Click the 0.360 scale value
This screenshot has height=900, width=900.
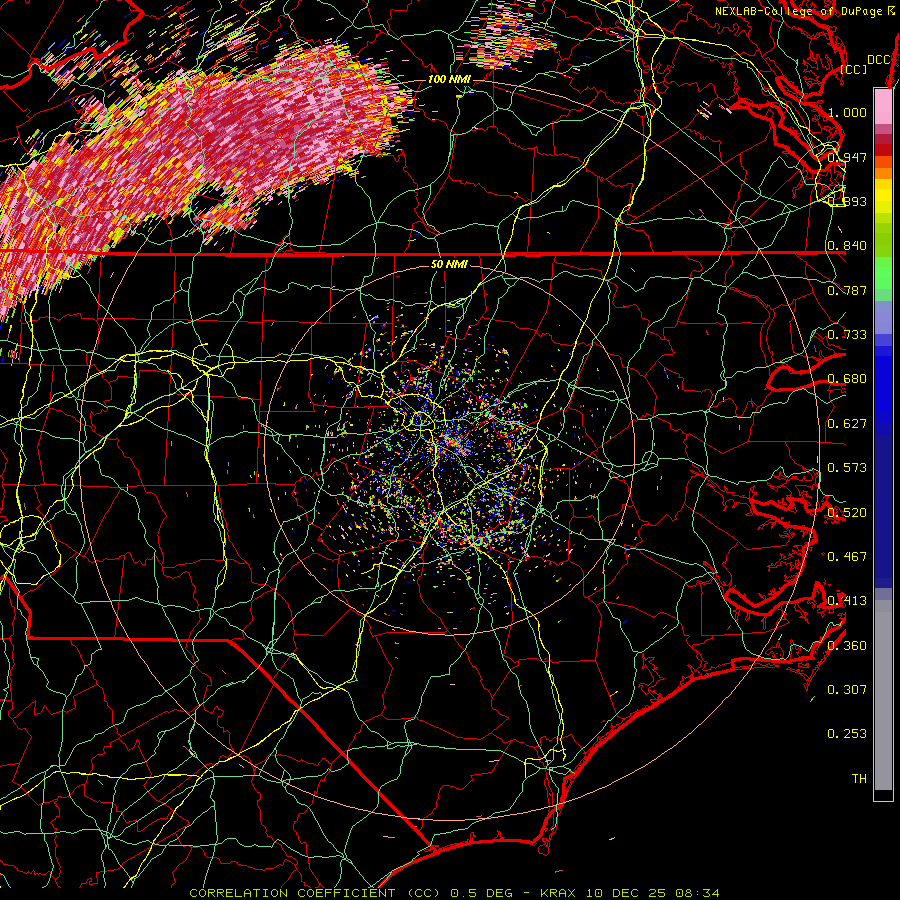847,646
